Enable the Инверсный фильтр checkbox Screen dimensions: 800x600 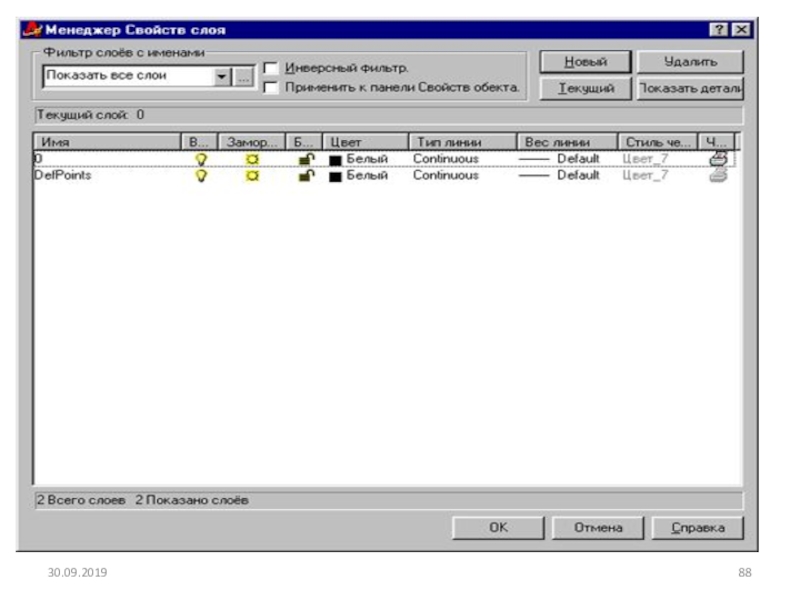pyautogui.click(x=270, y=68)
